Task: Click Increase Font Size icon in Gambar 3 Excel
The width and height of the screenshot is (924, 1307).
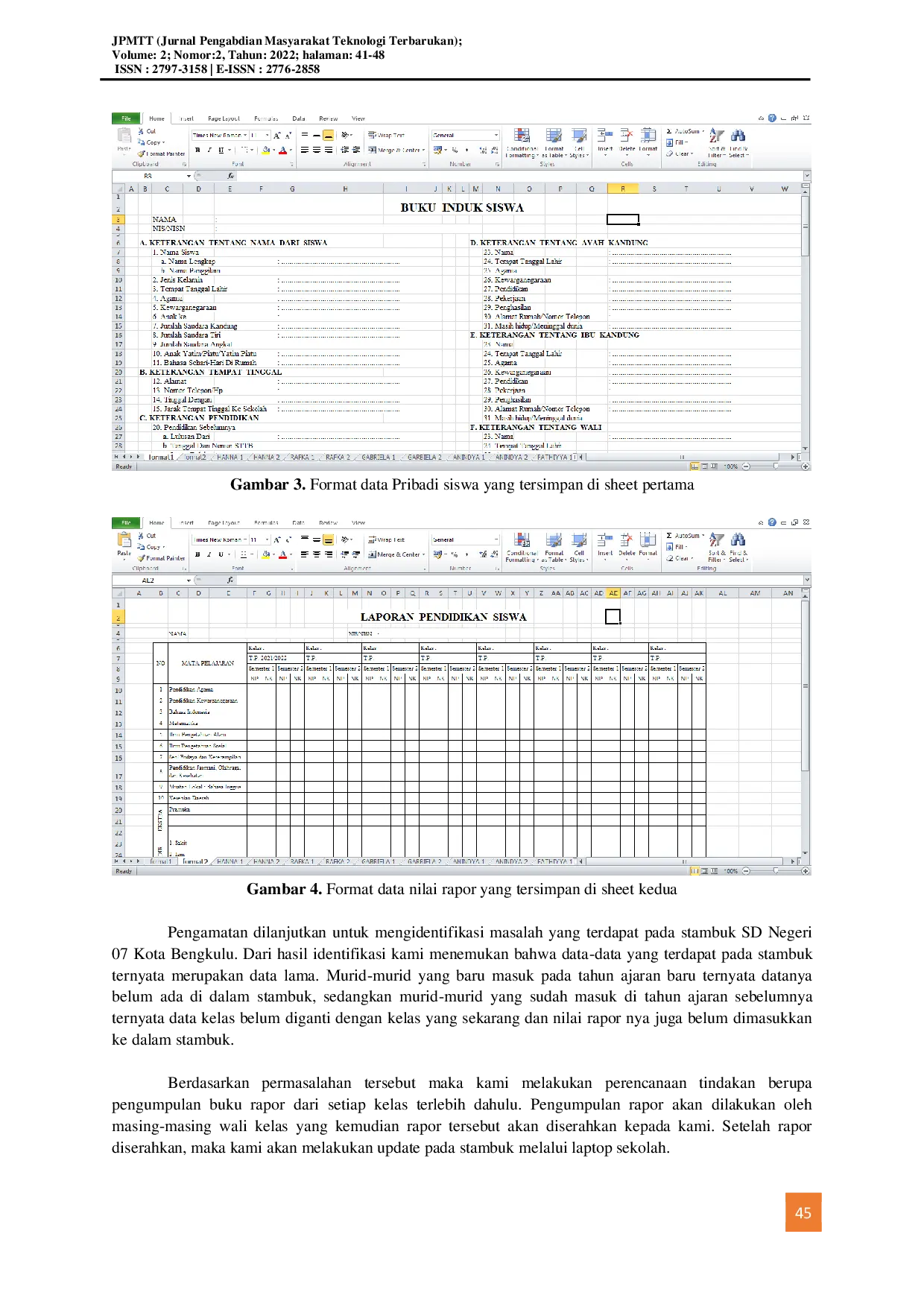Action: point(277,136)
